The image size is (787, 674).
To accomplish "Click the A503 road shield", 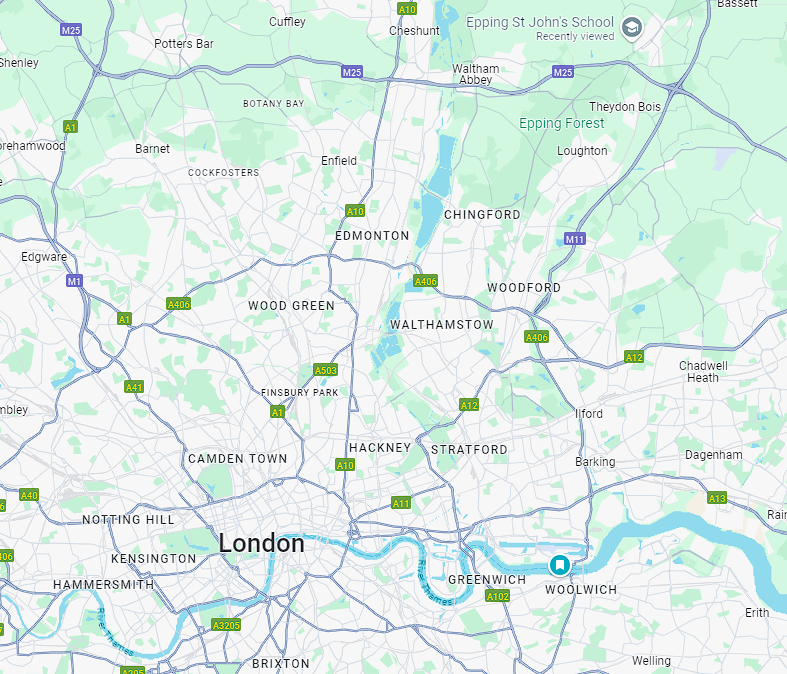I will 325,370.
